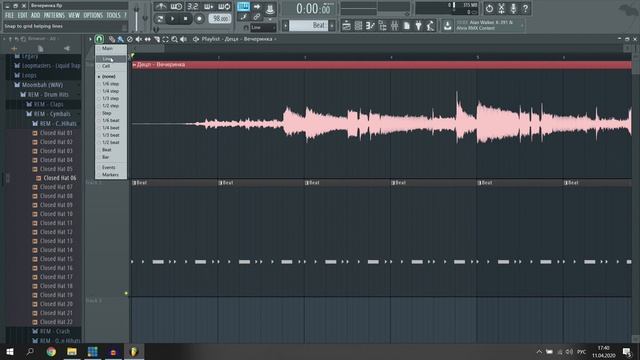Click the tempo 98.000 field

point(220,19)
